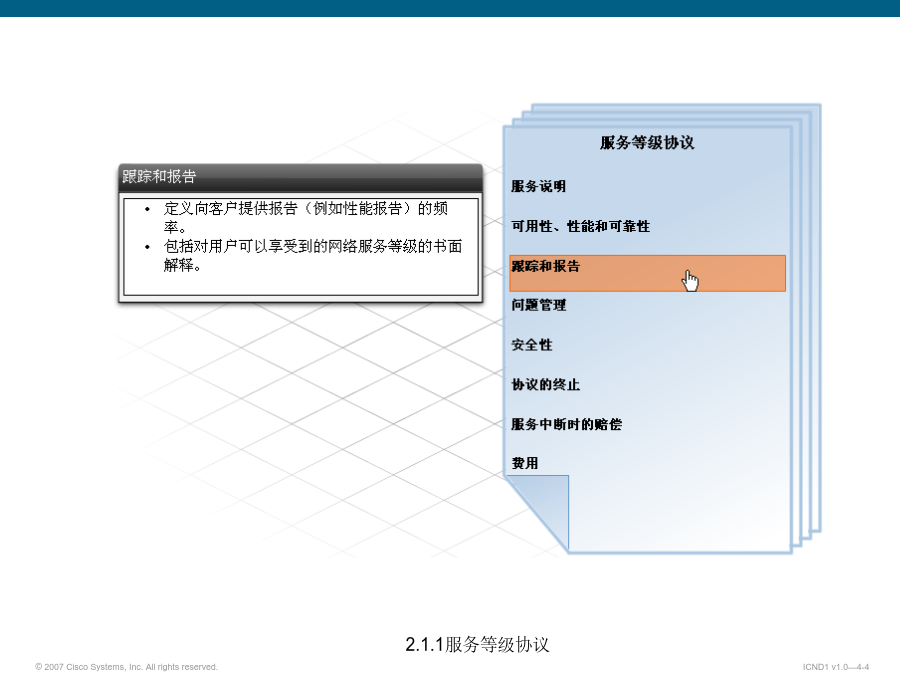This screenshot has width=900, height=675.
Task: Click the 可用性、性能和可靠性 entry
Action: [580, 226]
